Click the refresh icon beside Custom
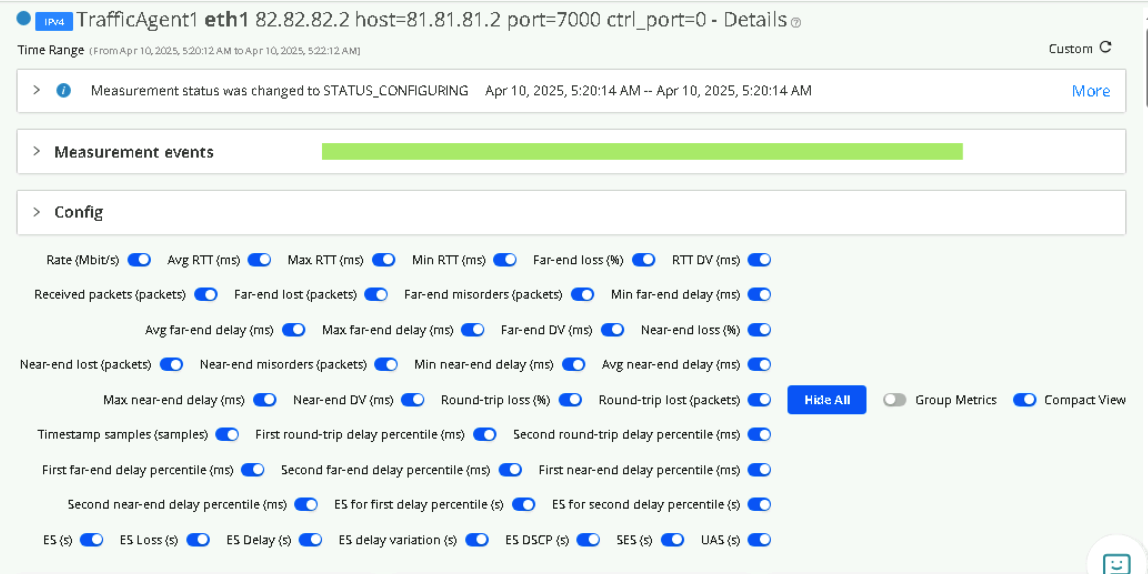The height and width of the screenshot is (574, 1148). pyautogui.click(x=1105, y=47)
